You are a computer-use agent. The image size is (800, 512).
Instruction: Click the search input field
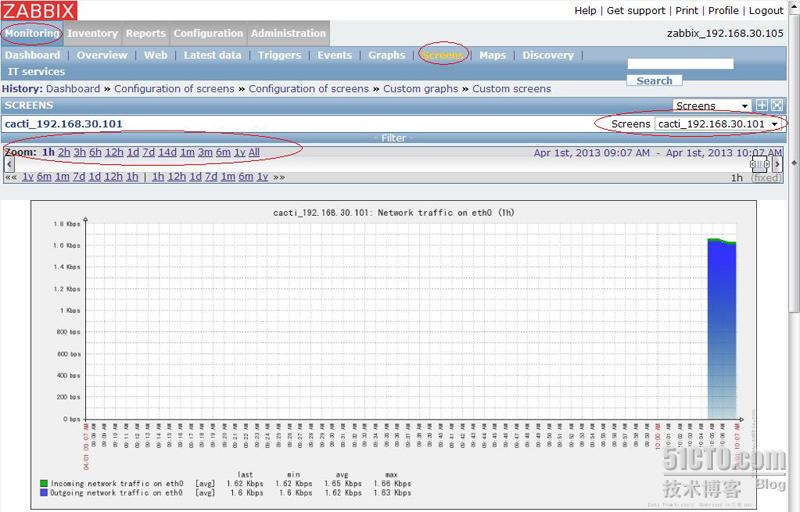[680, 64]
